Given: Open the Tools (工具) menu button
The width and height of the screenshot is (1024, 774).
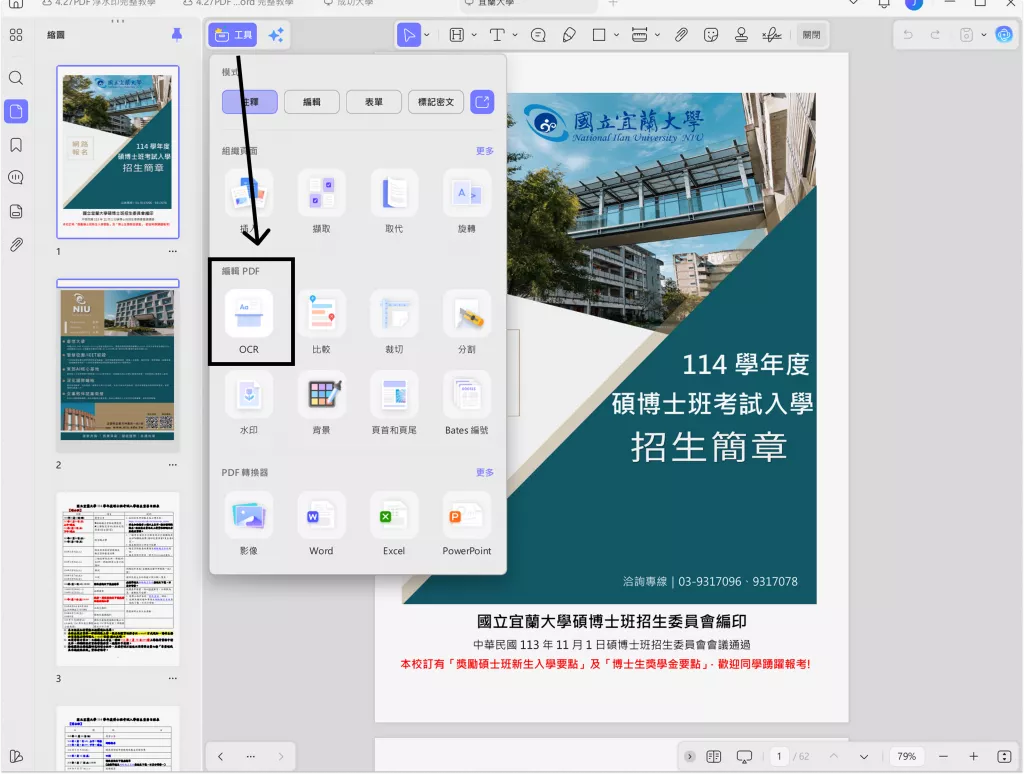Looking at the screenshot, I should (232, 35).
